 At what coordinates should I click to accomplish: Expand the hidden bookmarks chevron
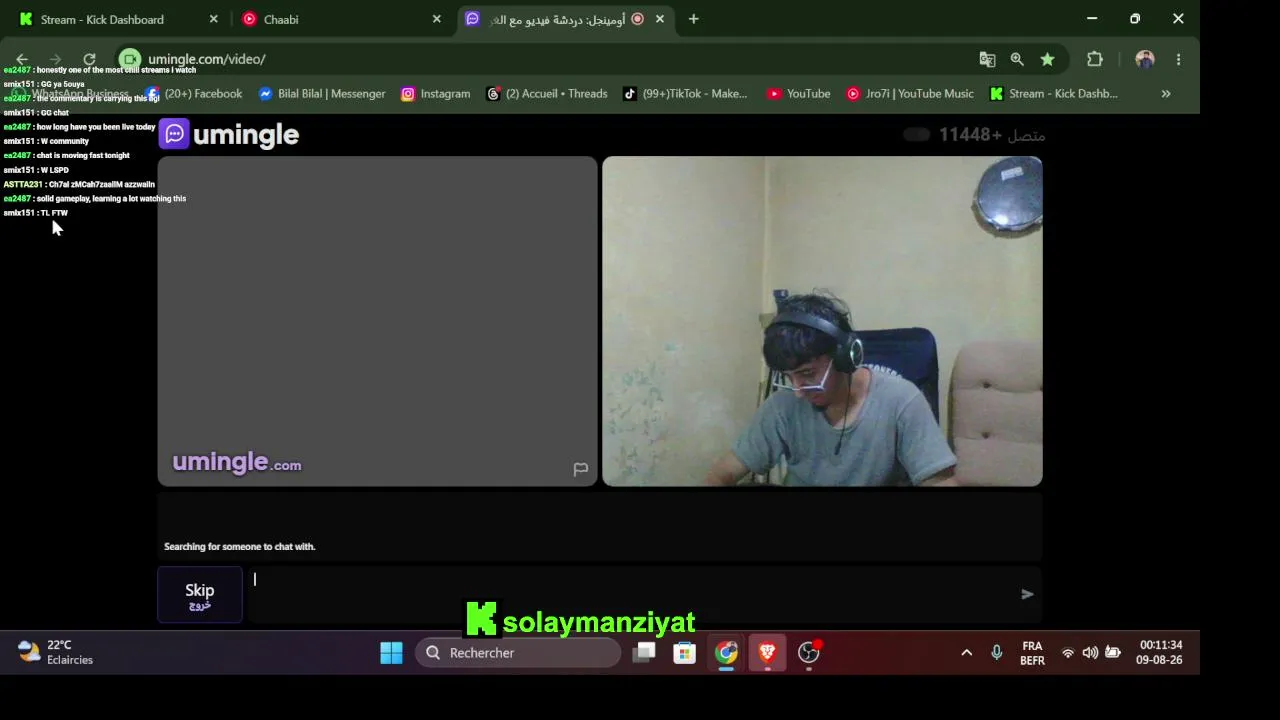point(1166,93)
